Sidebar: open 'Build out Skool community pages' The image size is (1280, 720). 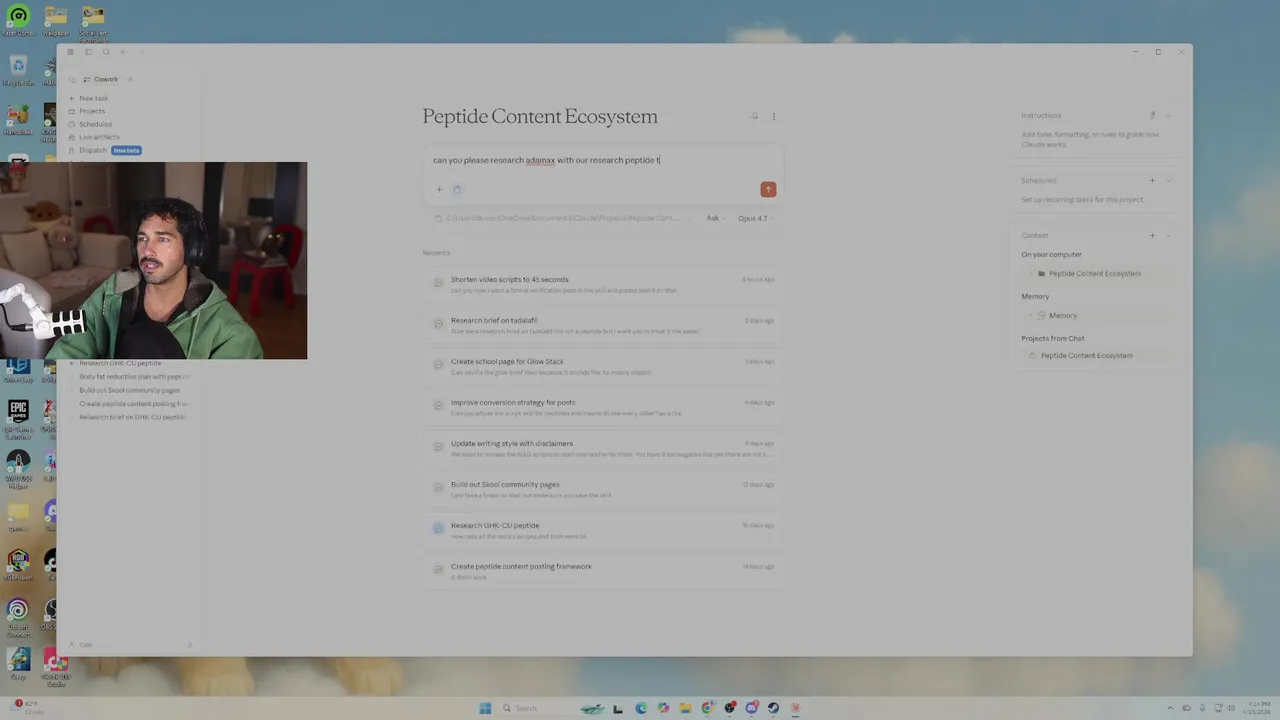pyautogui.click(x=130, y=390)
